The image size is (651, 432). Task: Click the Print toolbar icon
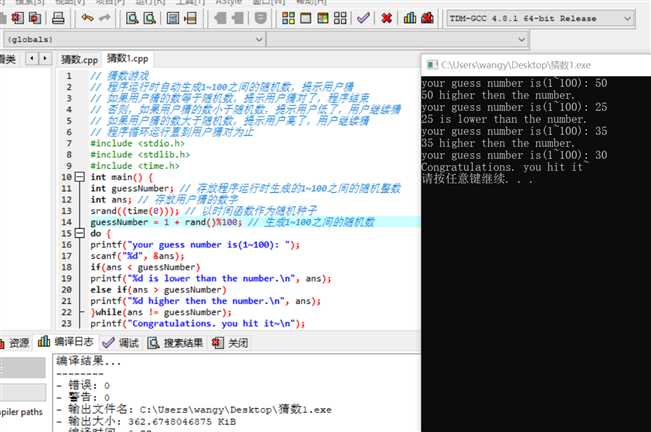58,18
